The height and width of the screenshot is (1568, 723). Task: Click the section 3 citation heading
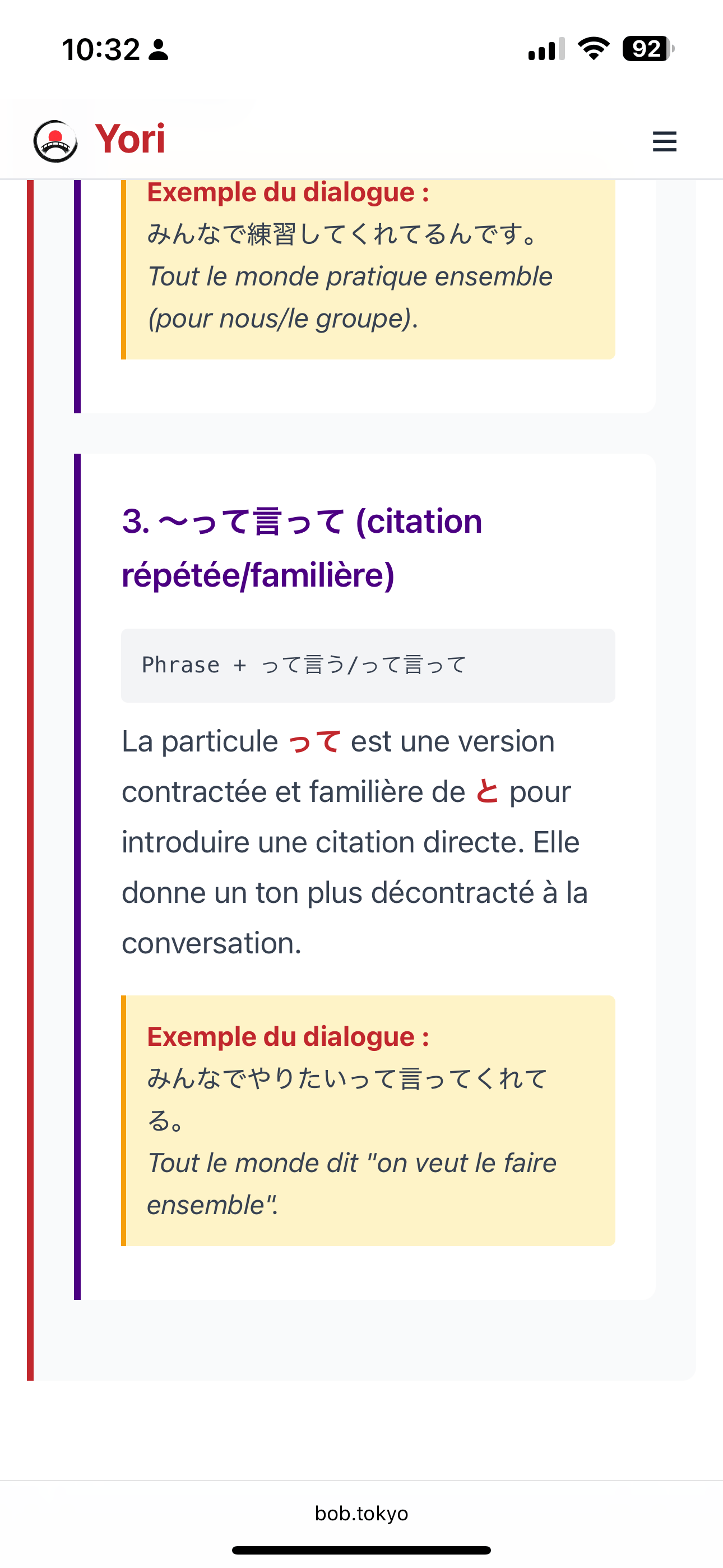click(302, 548)
